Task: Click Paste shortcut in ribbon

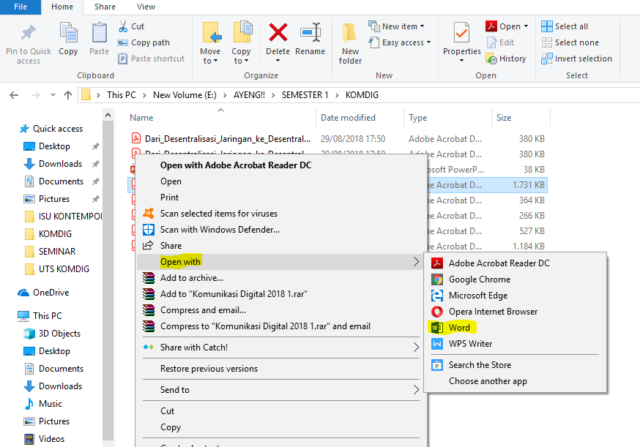Action: (151, 59)
